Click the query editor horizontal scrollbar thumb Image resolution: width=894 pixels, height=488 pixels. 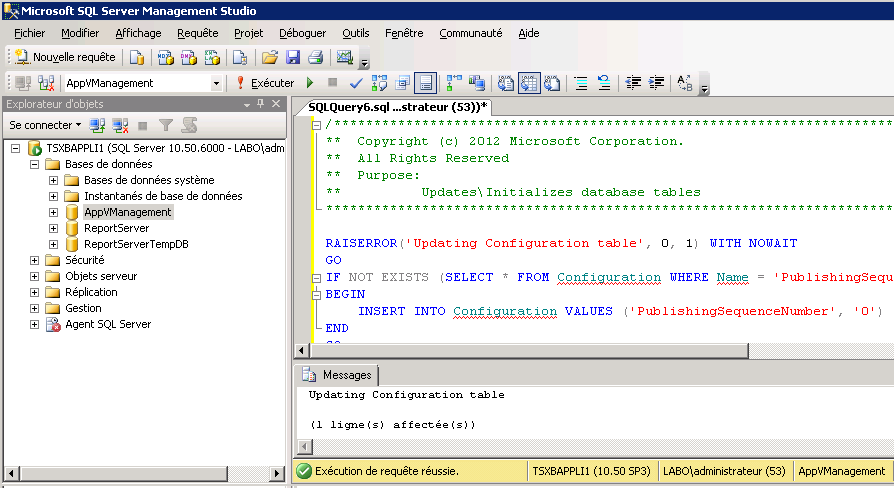tap(529, 351)
